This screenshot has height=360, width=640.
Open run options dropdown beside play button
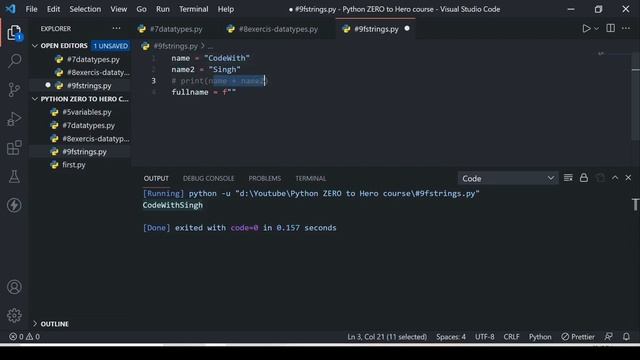pos(596,29)
